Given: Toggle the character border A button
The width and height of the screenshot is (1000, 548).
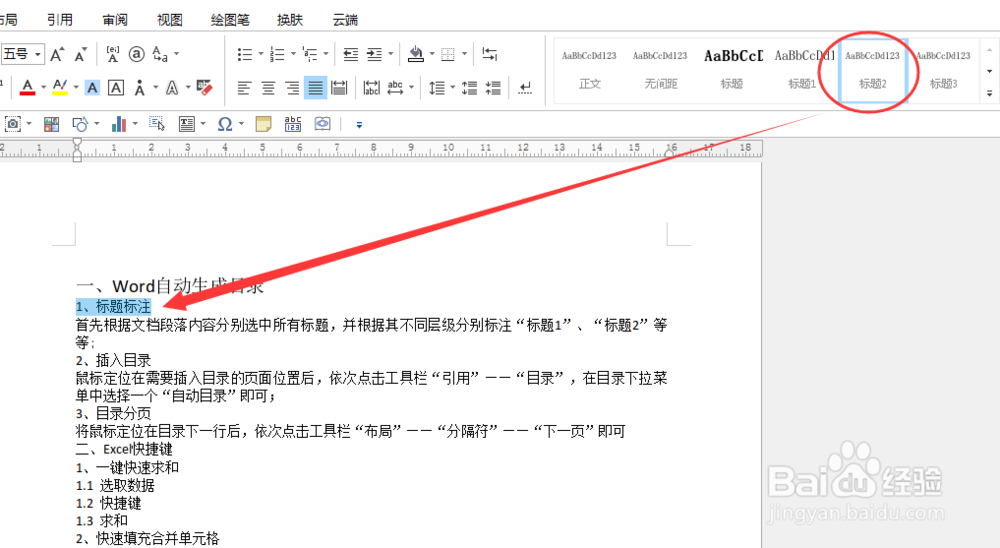Looking at the screenshot, I should tap(116, 87).
